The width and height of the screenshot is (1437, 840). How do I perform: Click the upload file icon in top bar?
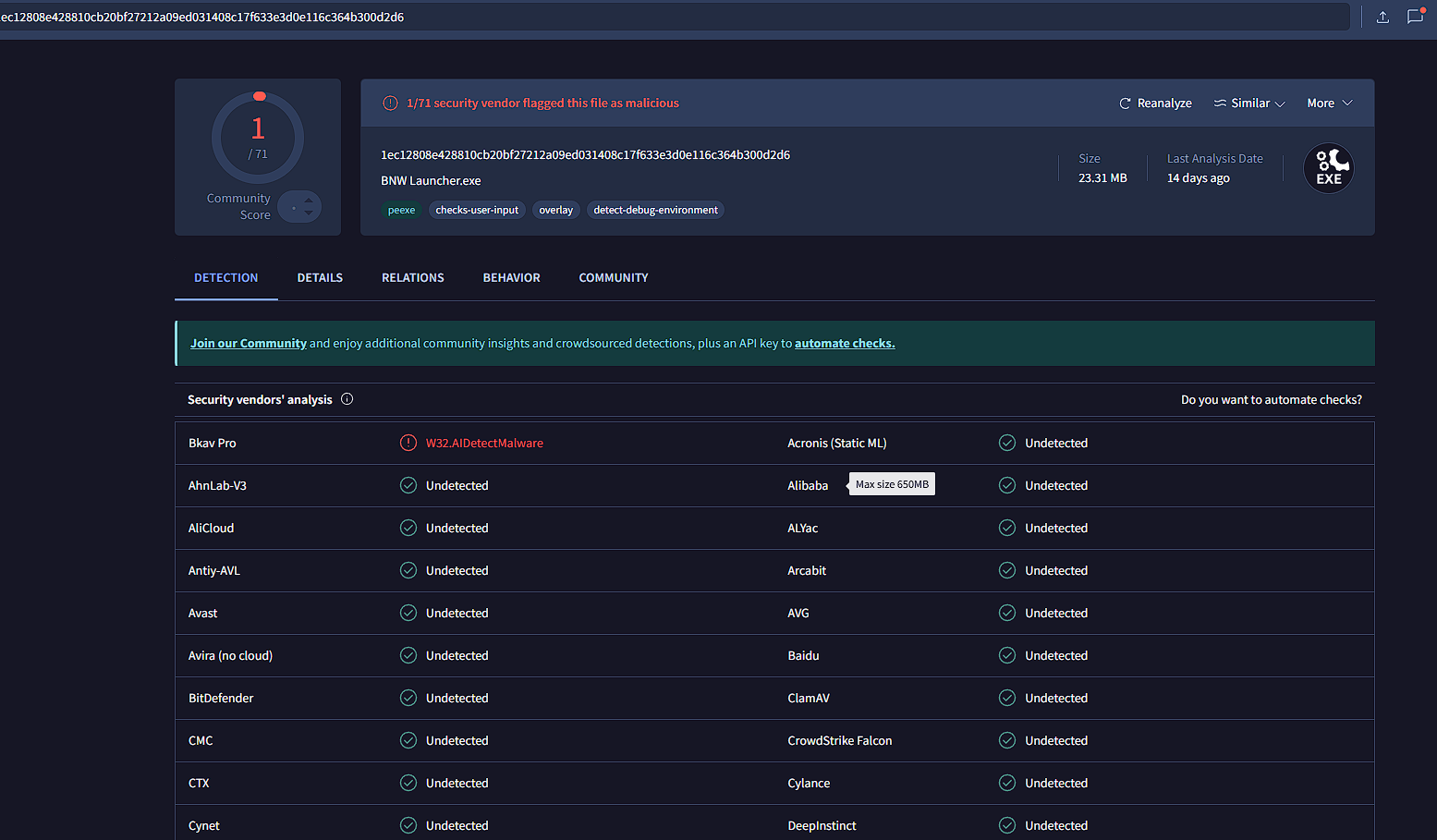pos(1382,17)
